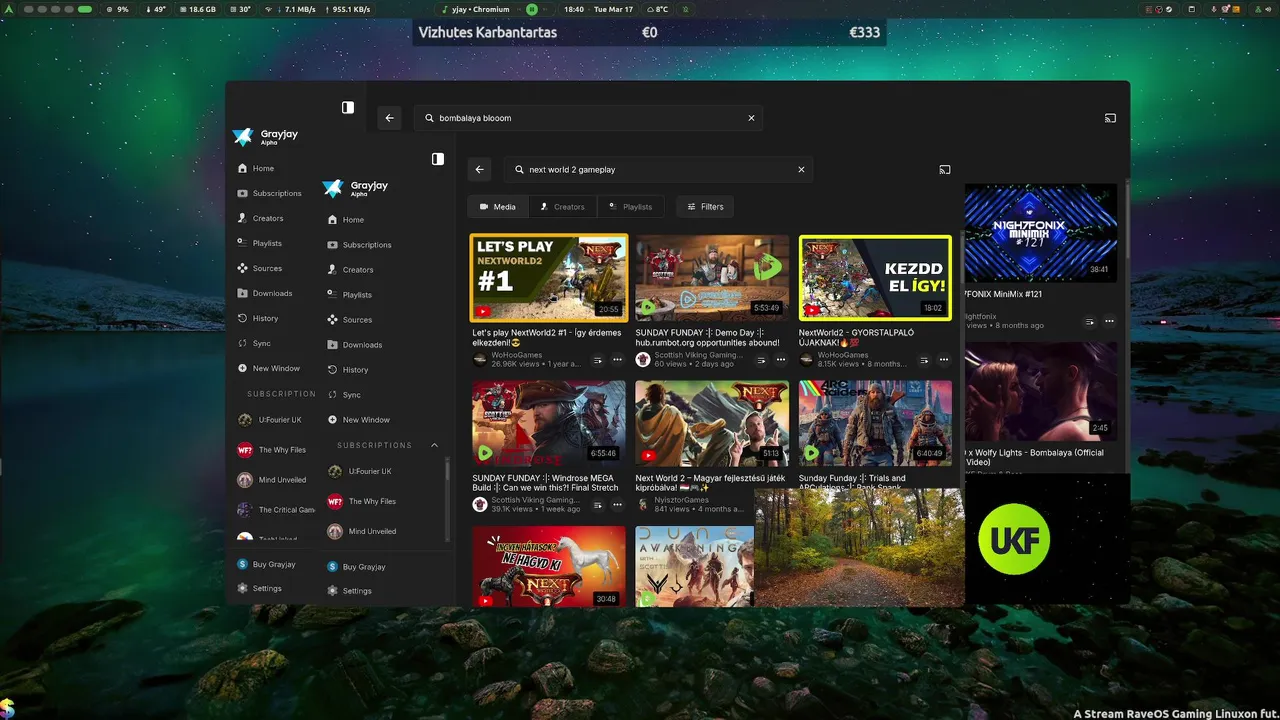Select the Media results tab
Screen dimensions: 1280x720
point(497,207)
